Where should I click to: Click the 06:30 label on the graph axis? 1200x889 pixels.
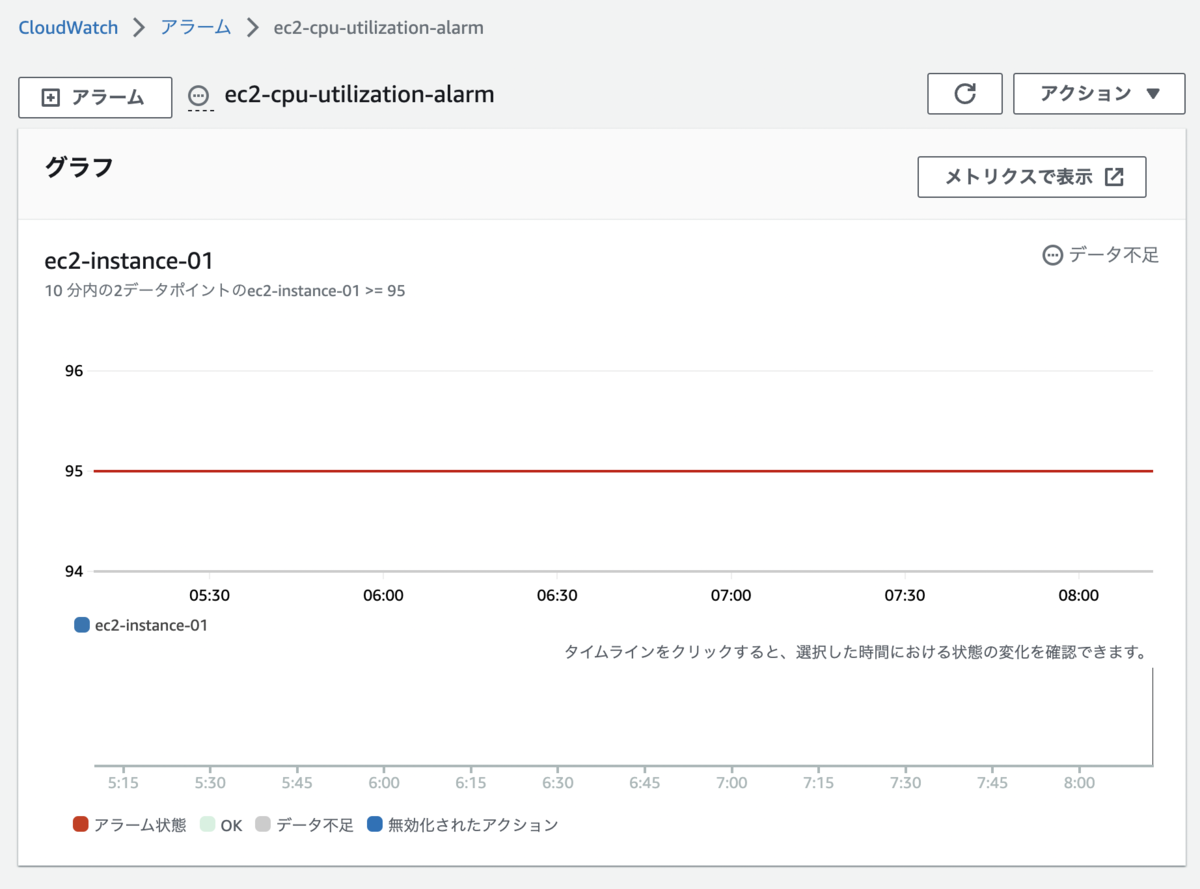(x=557, y=595)
